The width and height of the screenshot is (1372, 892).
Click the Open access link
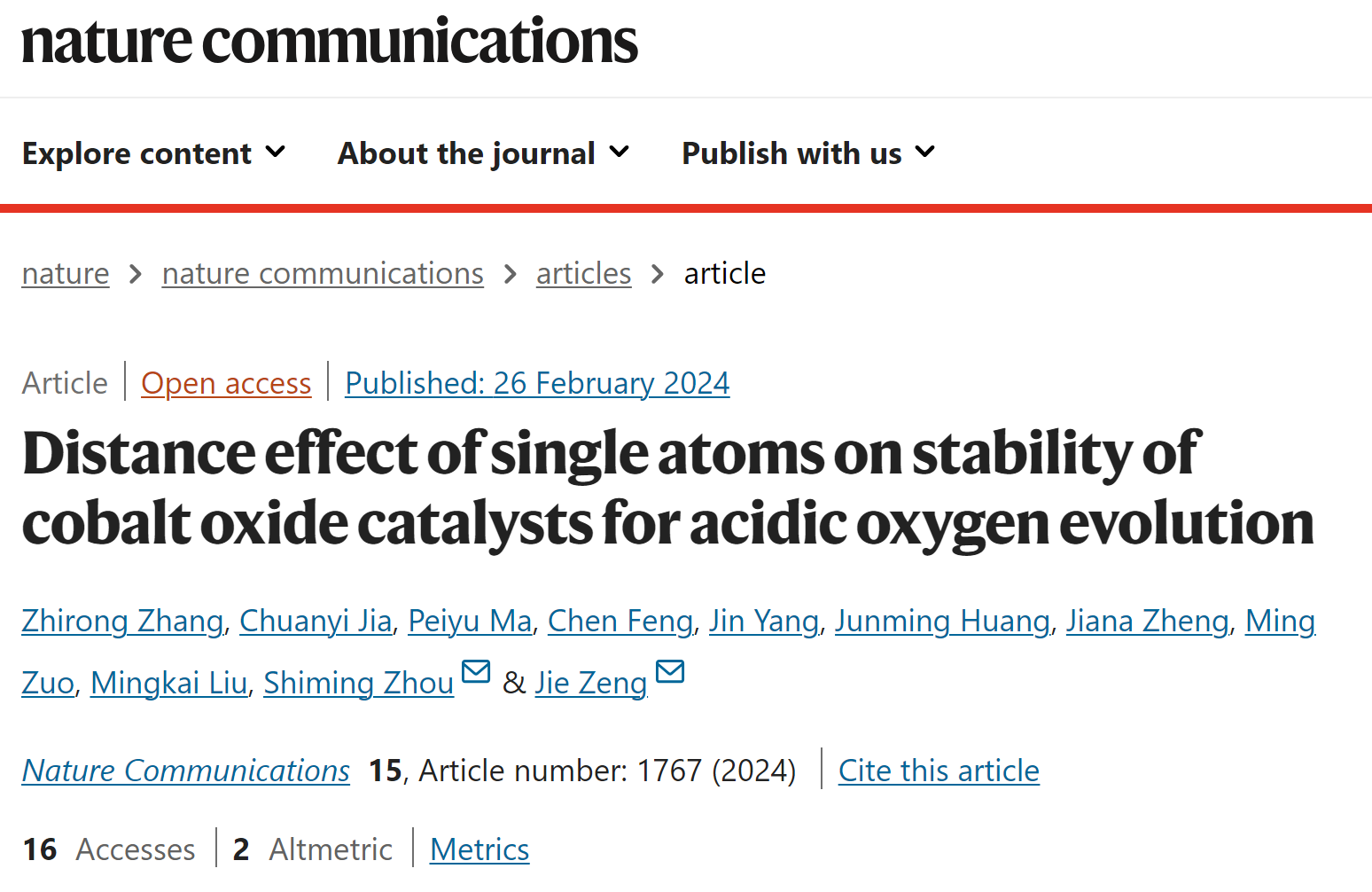pos(226,383)
